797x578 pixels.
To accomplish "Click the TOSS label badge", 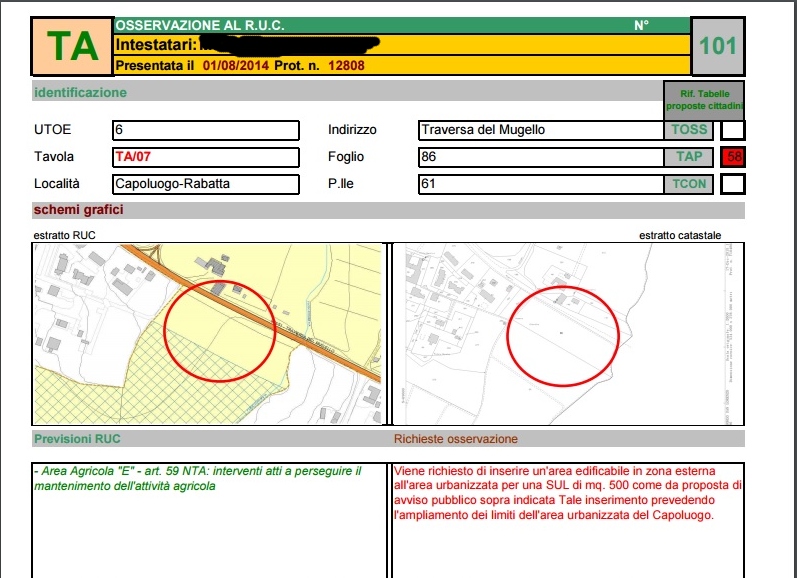I will pyautogui.click(x=690, y=130).
